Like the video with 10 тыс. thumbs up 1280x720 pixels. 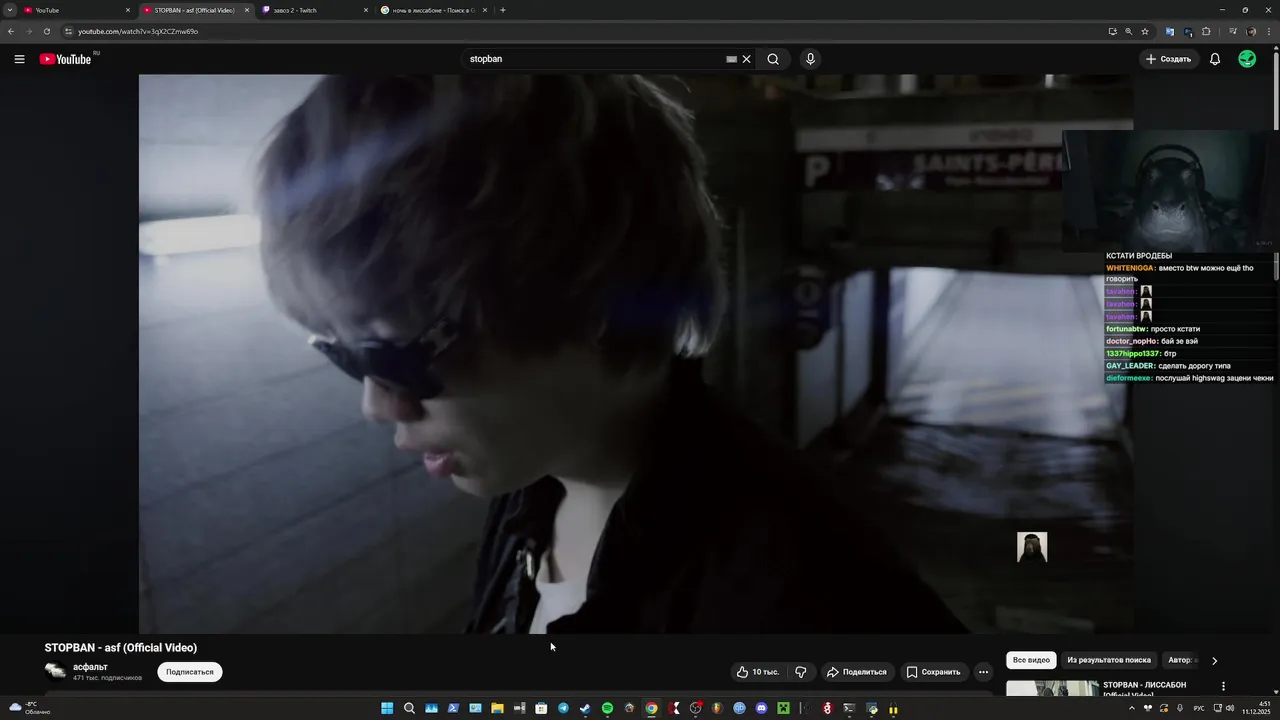point(758,672)
